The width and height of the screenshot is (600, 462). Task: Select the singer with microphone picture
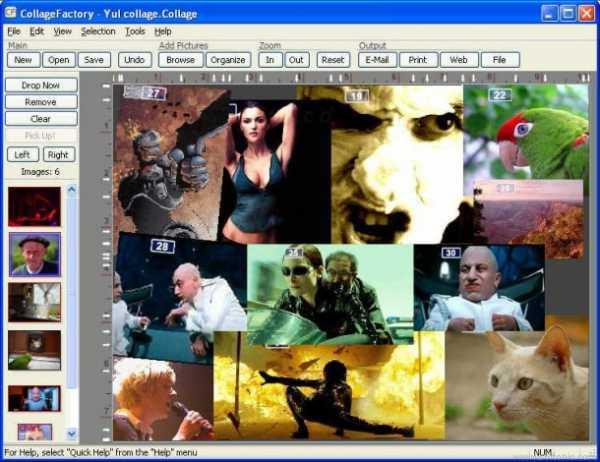[163, 400]
